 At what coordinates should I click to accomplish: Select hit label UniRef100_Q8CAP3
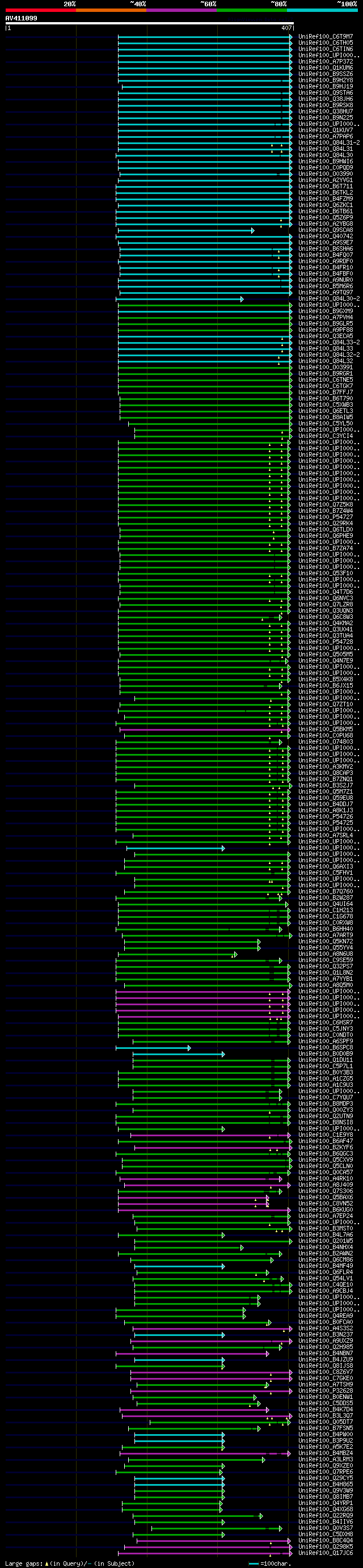click(325, 773)
